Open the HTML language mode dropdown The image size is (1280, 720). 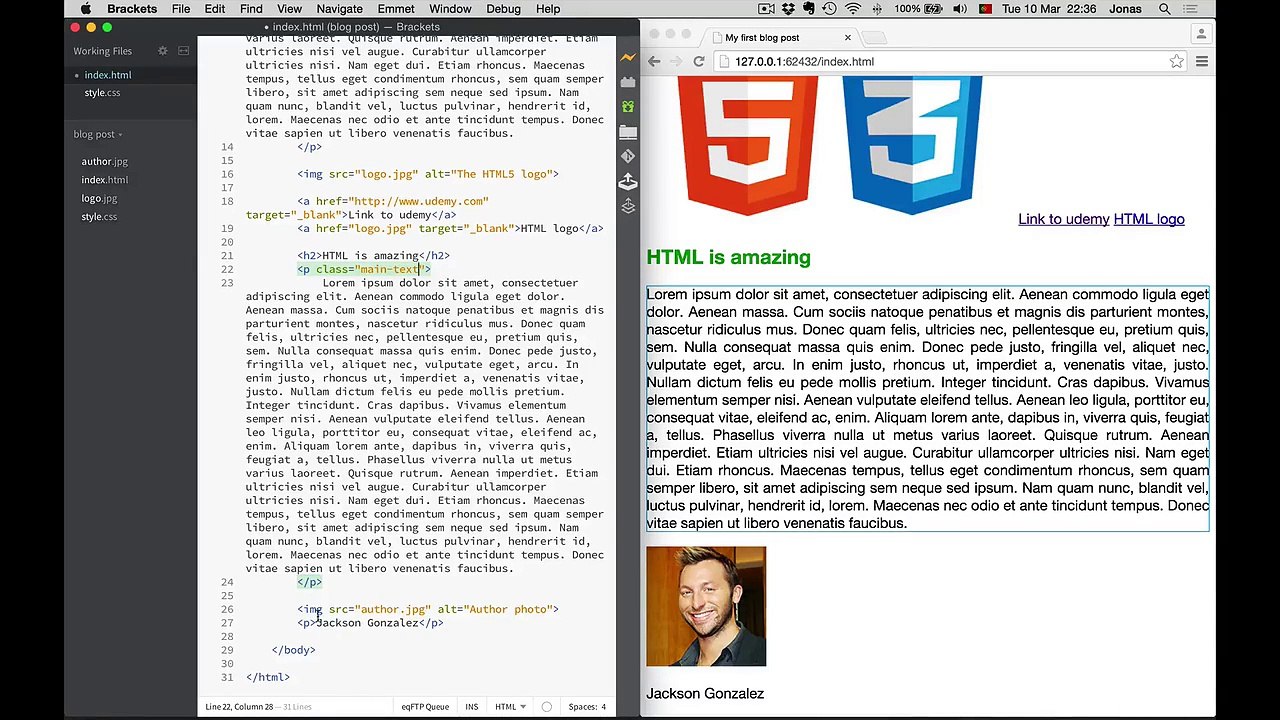510,707
